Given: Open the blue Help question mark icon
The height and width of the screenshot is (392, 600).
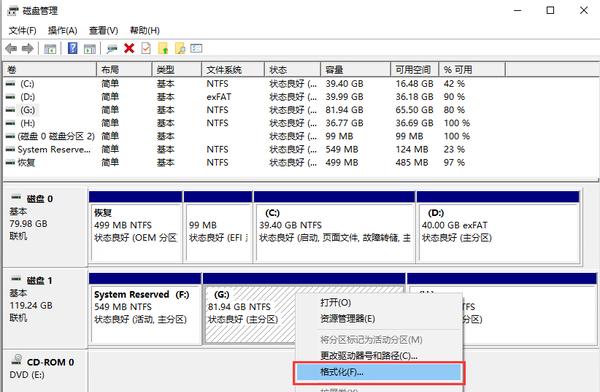Looking at the screenshot, I should [73, 48].
